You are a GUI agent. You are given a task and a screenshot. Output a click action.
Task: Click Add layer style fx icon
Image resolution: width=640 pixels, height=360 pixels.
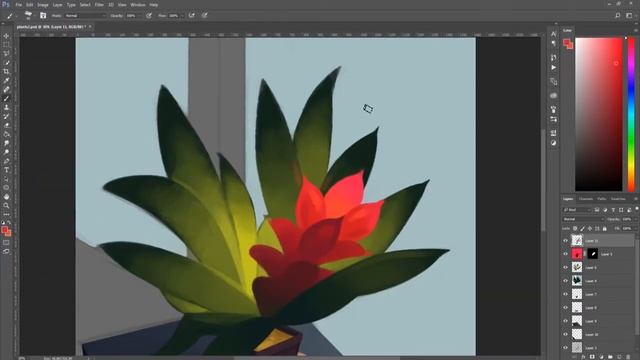(583, 357)
